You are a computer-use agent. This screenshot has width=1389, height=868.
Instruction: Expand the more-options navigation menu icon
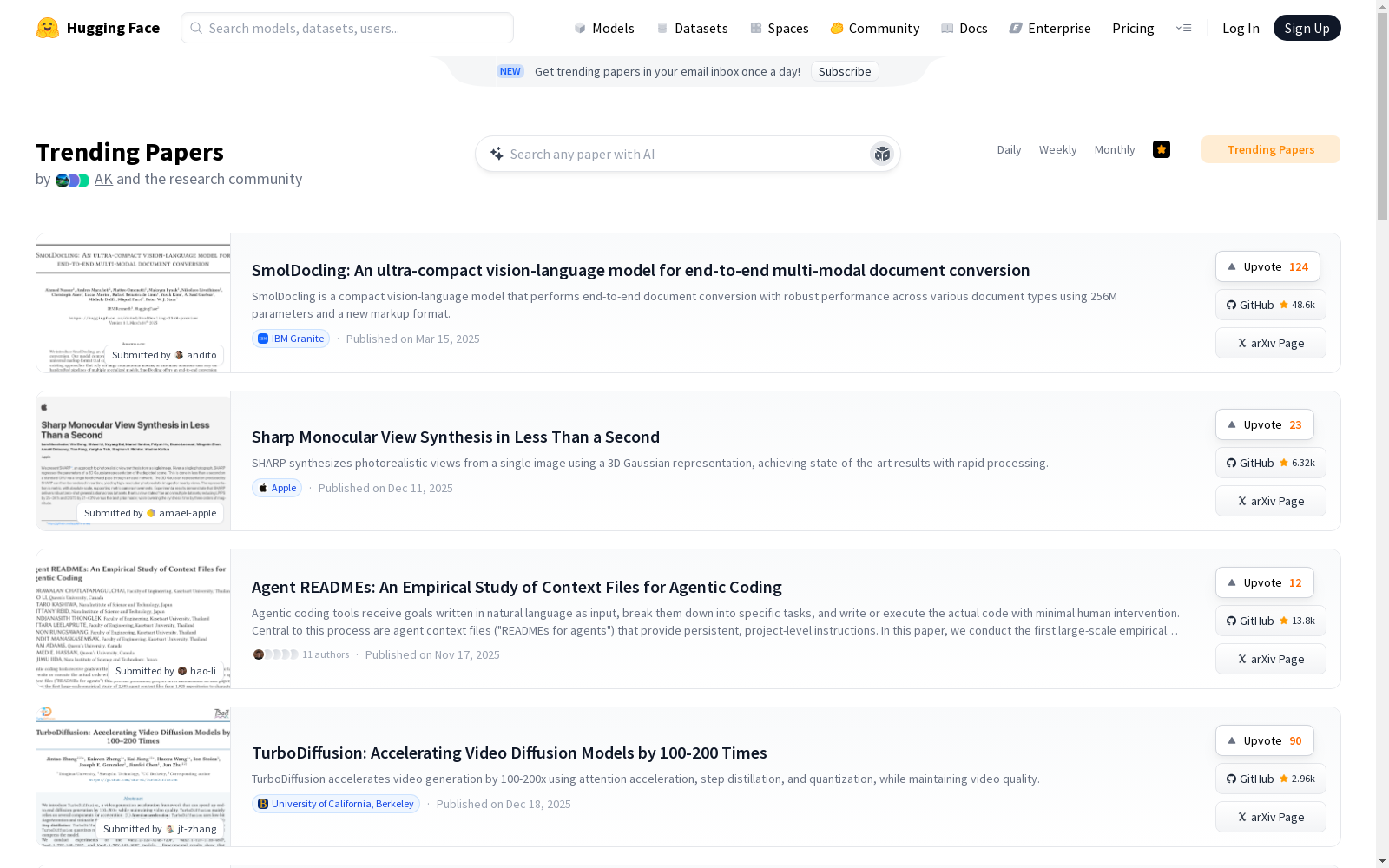click(1183, 28)
